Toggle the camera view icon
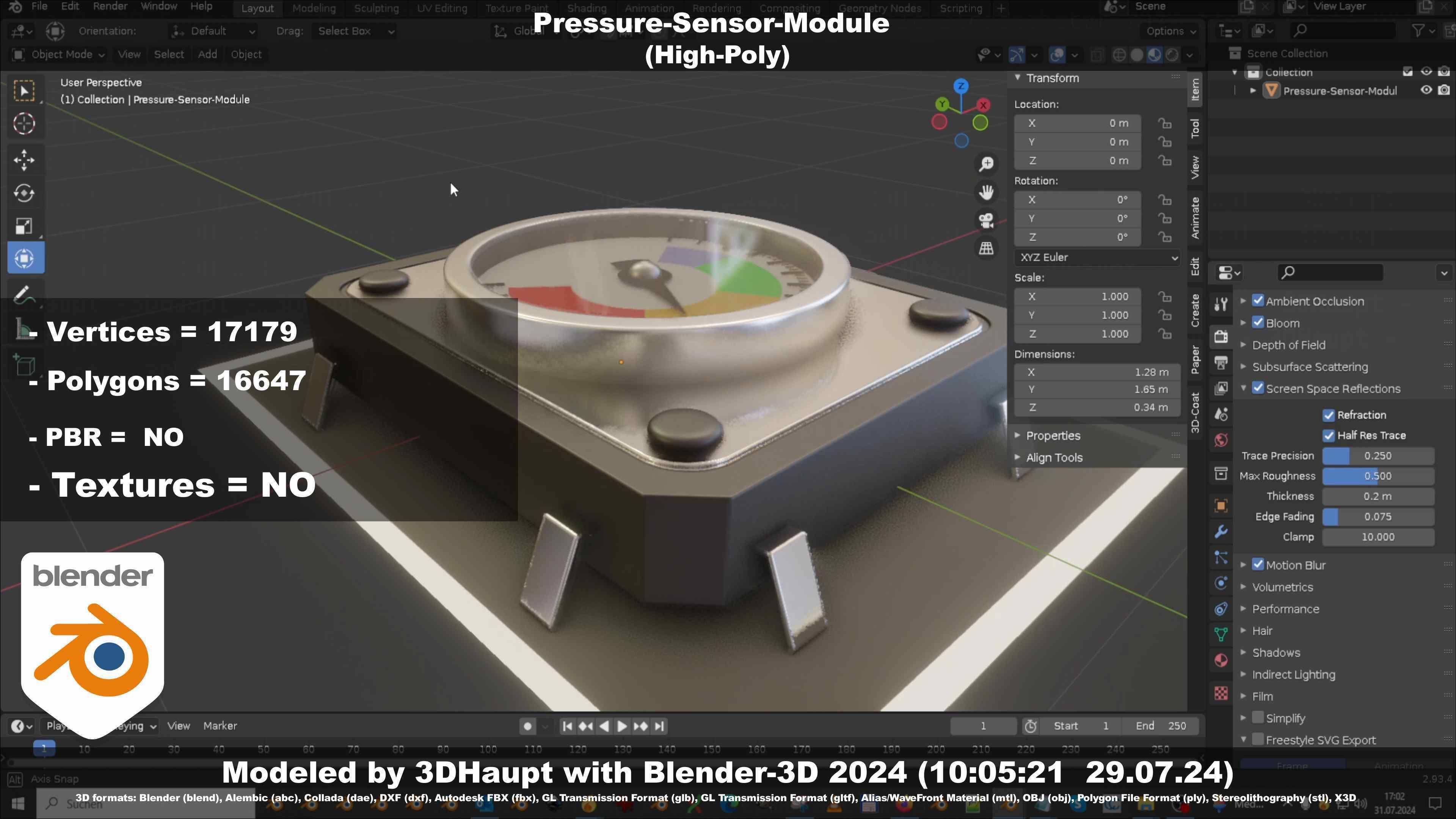The width and height of the screenshot is (1456, 819). [986, 220]
